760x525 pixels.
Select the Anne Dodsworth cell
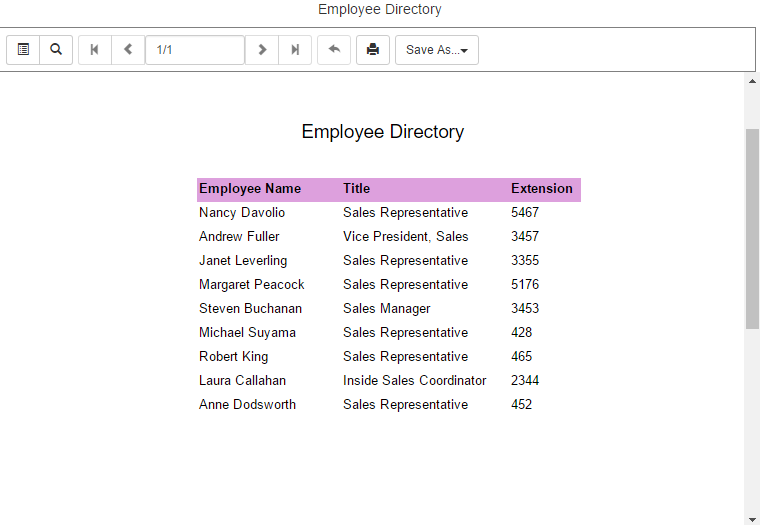point(247,404)
